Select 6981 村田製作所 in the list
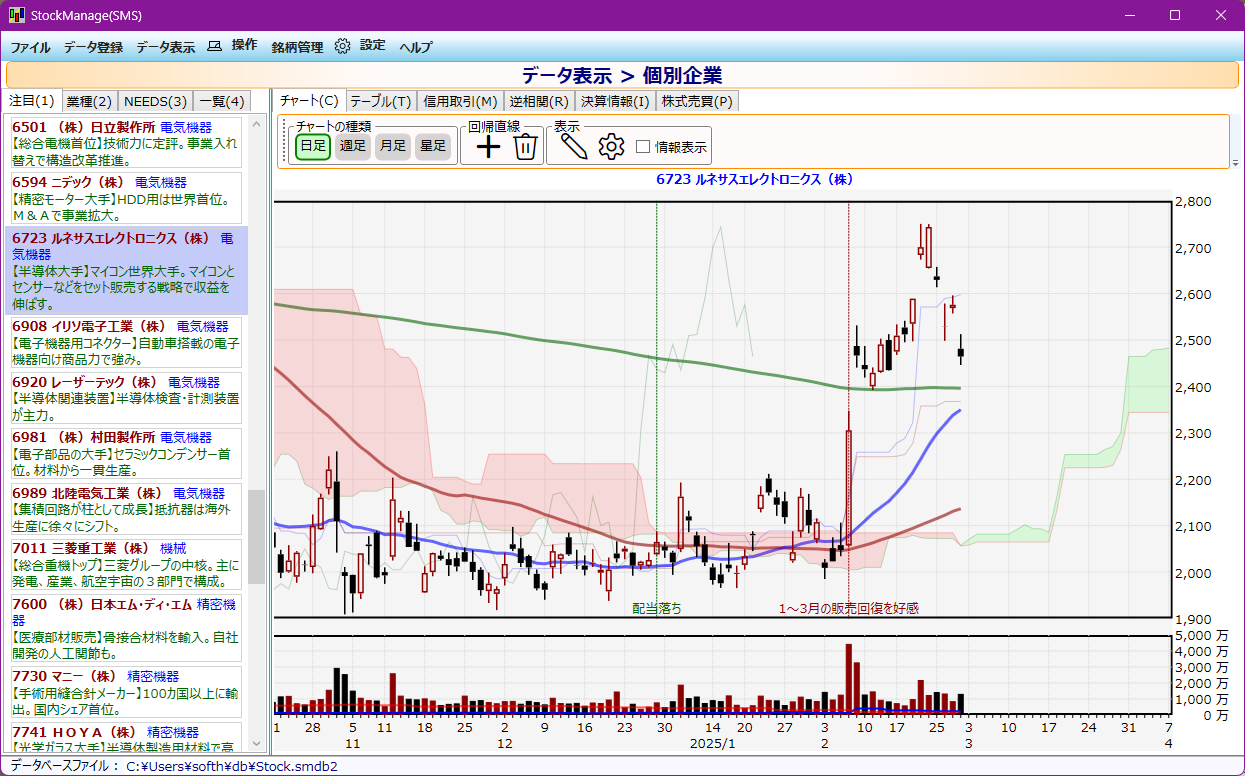This screenshot has width=1245, height=776. point(124,454)
